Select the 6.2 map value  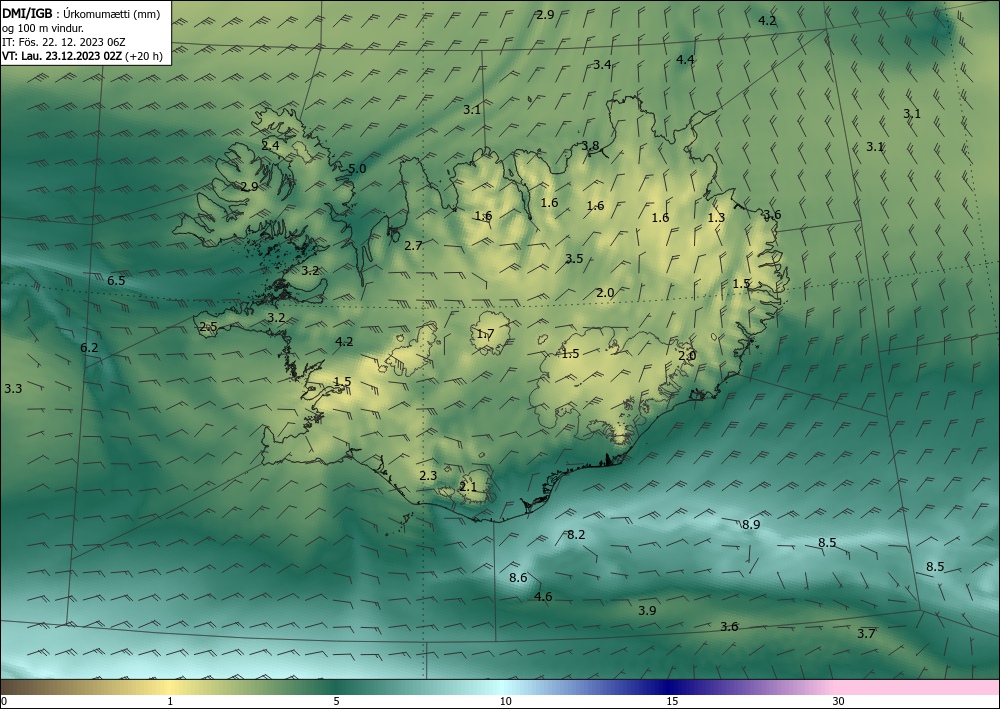tap(89, 348)
